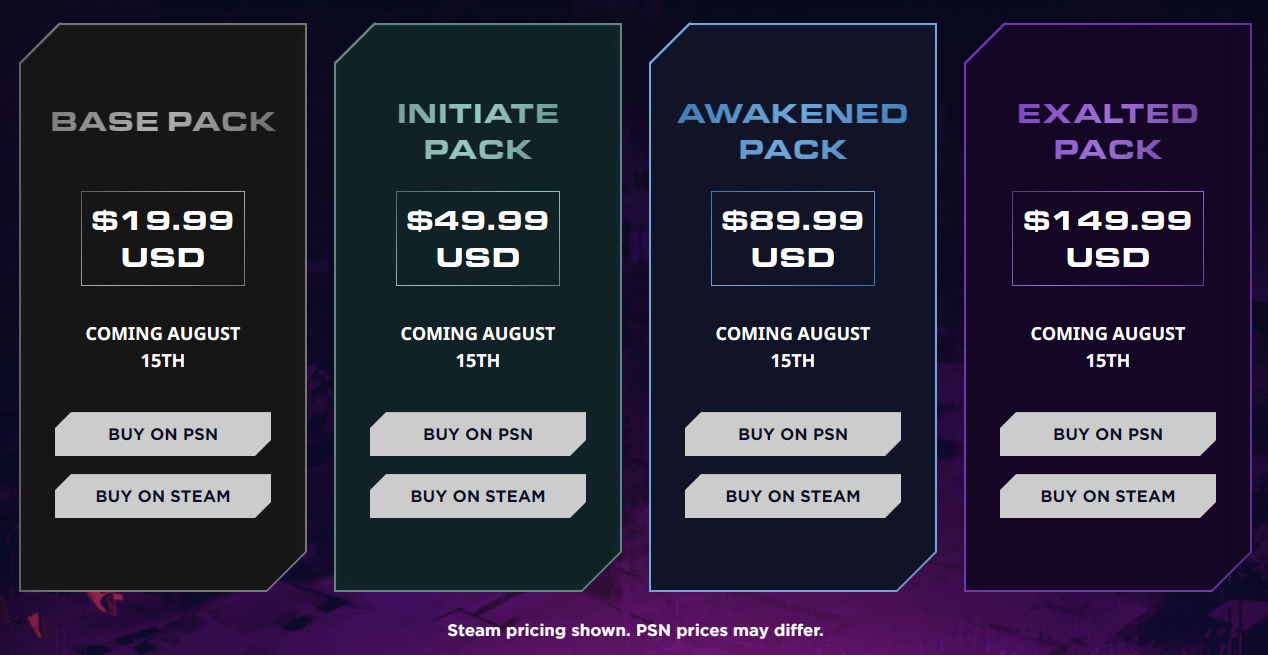This screenshot has width=1268, height=655.
Task: Click Buy on PSN for Base Pack
Action: [x=163, y=434]
